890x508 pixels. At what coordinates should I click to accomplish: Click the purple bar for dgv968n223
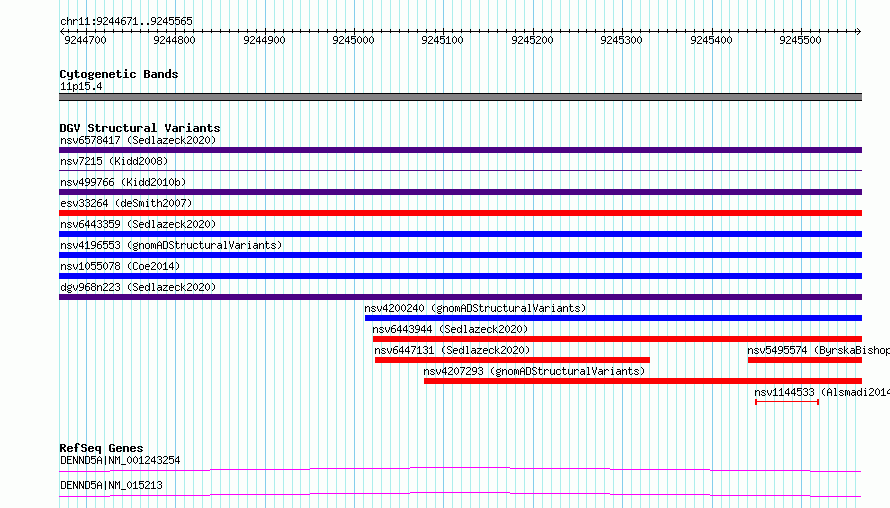click(x=460, y=297)
